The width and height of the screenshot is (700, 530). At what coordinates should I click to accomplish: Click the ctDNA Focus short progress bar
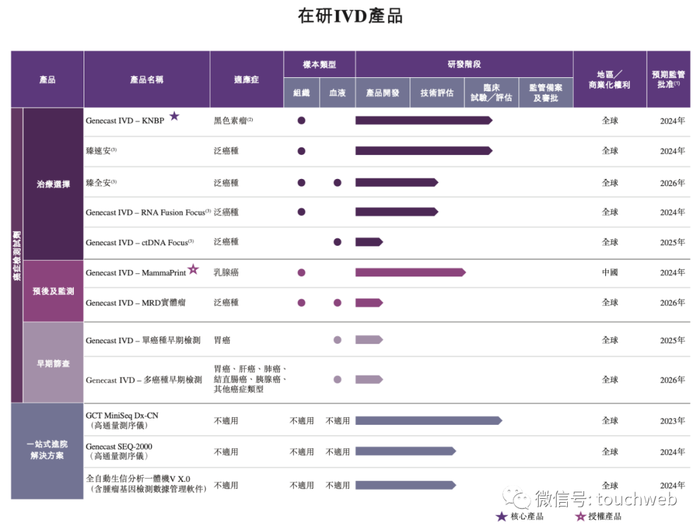(369, 242)
